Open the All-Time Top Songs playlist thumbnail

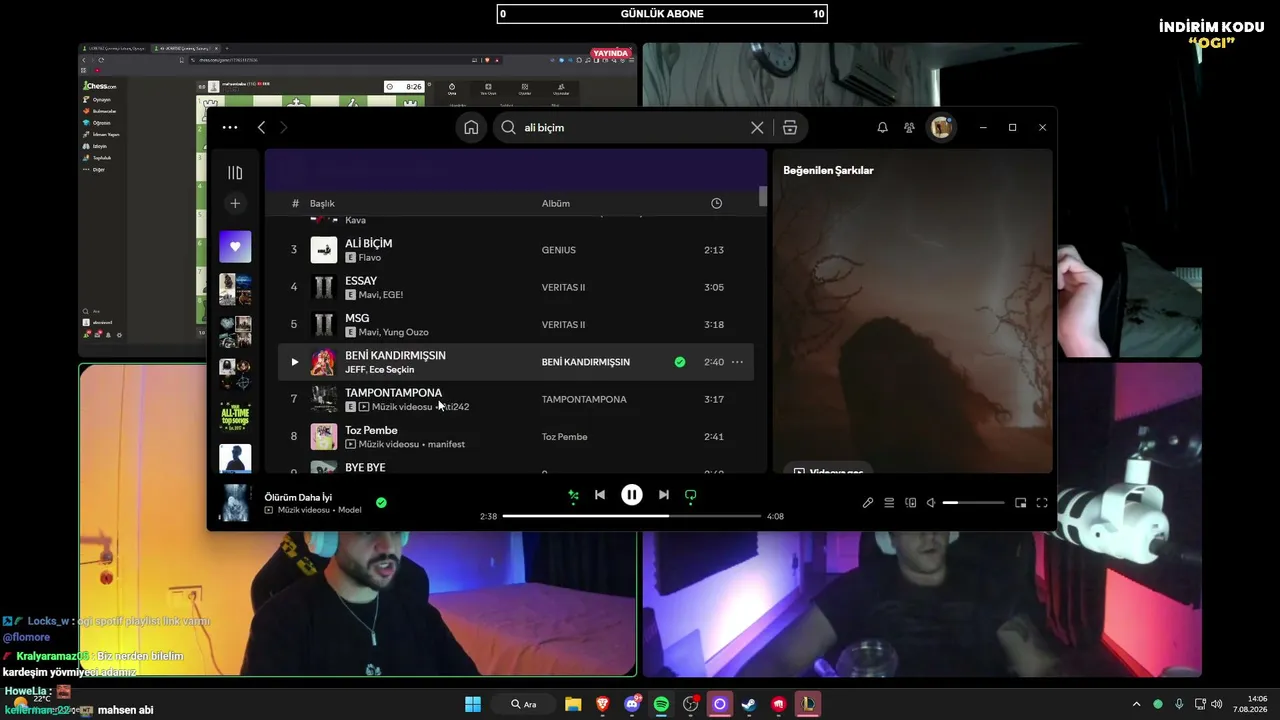235,416
